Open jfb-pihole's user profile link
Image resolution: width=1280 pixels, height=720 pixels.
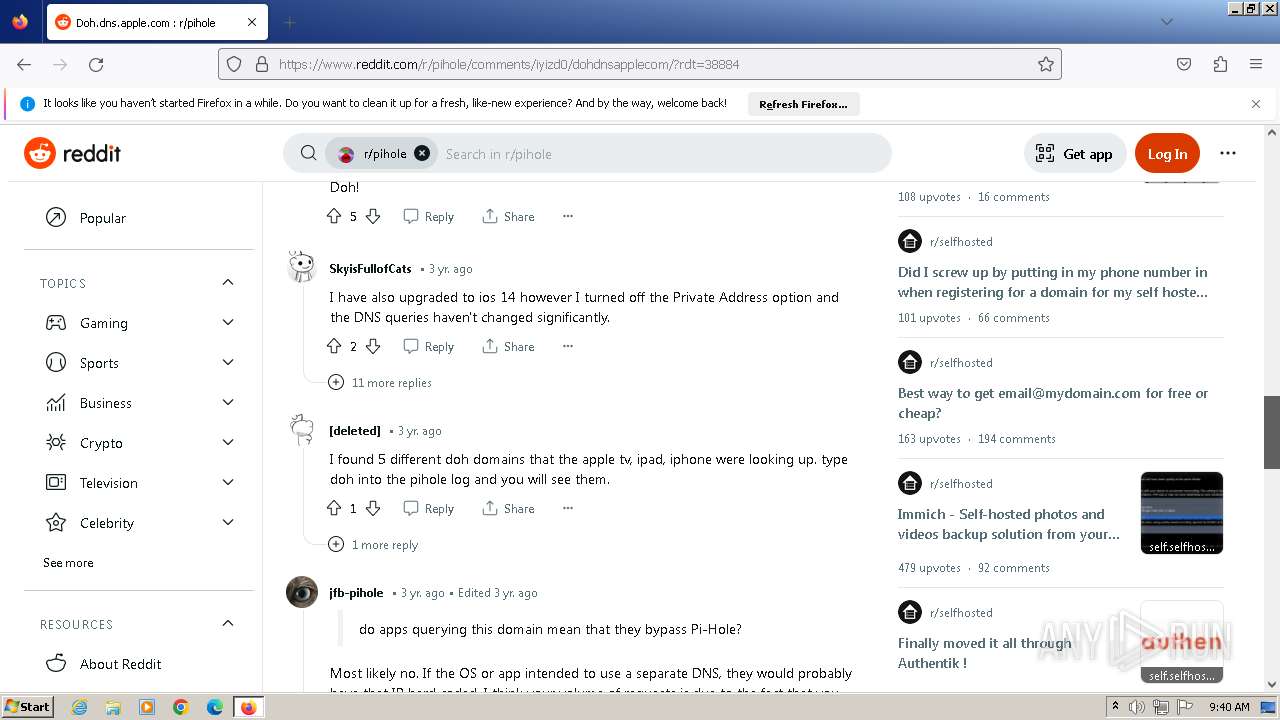pos(356,593)
